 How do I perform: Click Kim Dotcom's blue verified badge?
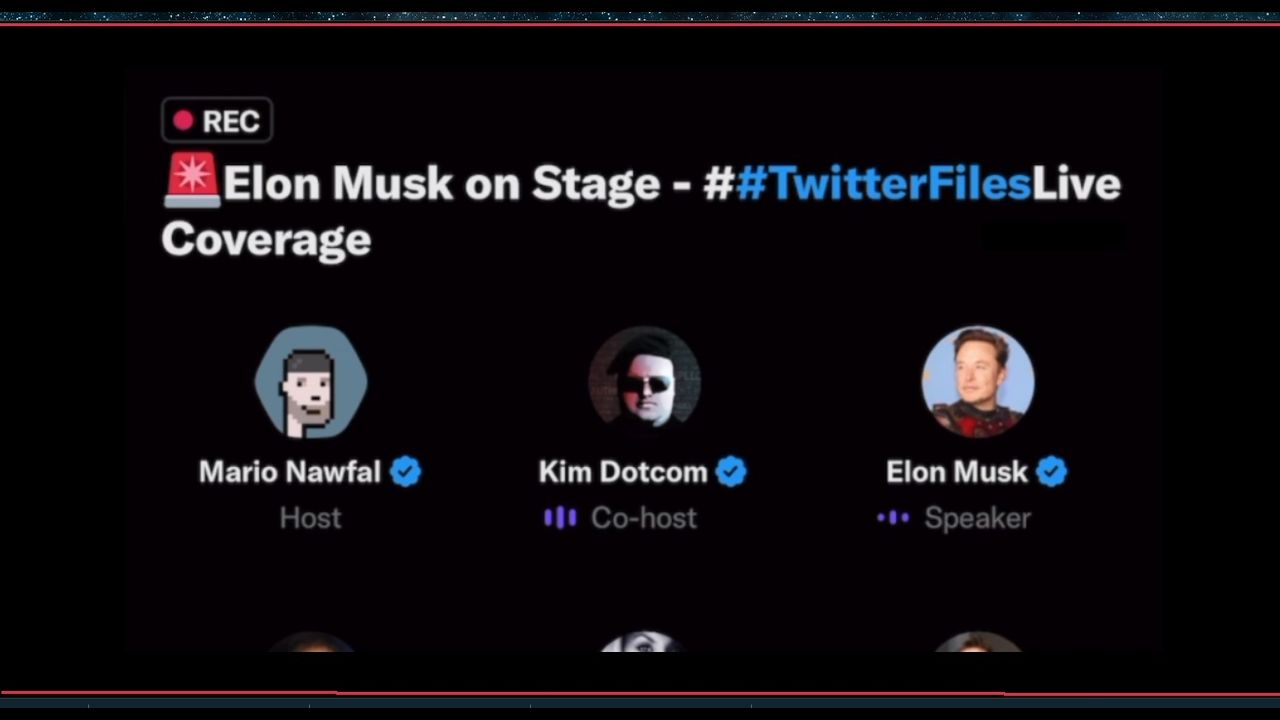pos(731,471)
